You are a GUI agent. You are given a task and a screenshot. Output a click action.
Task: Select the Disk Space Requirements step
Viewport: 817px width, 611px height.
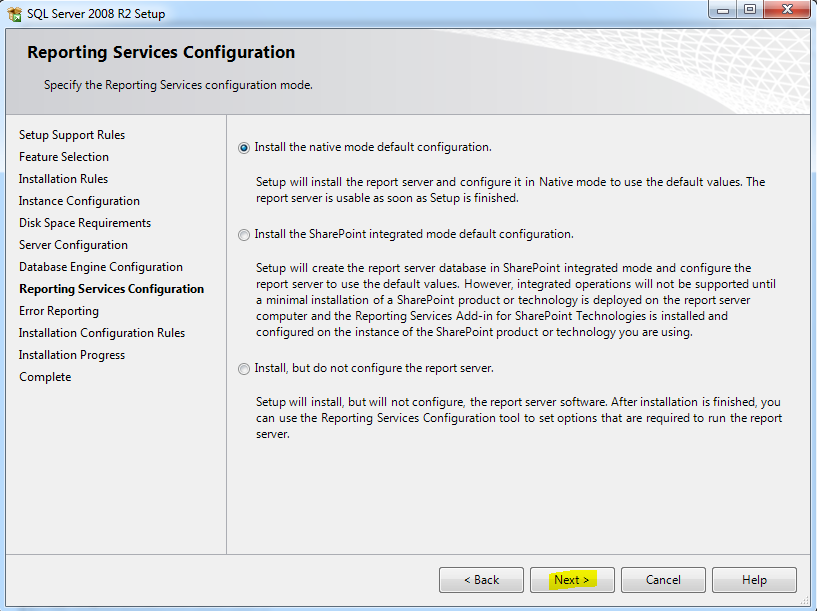85,223
